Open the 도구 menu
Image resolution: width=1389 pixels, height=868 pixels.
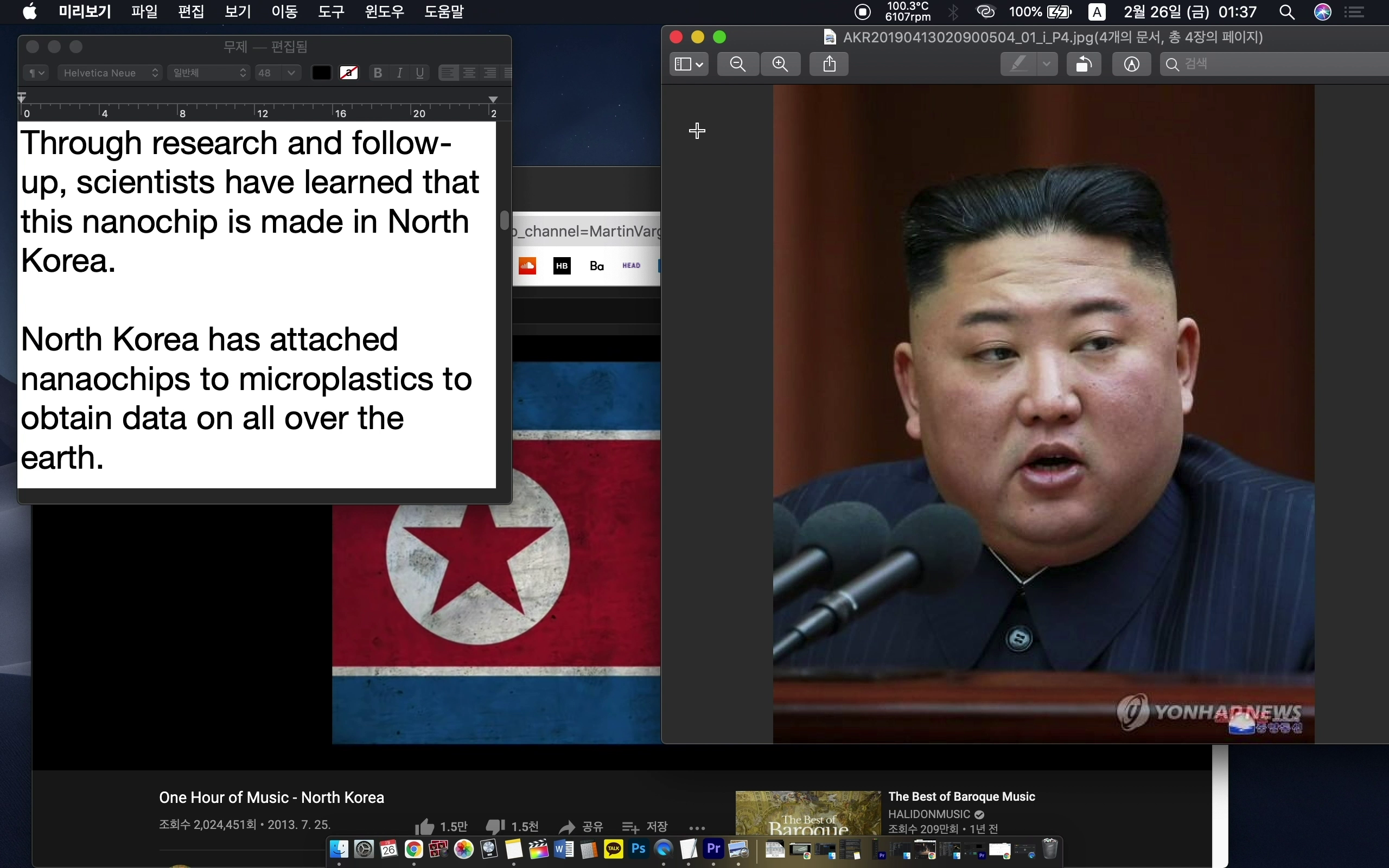(x=331, y=11)
